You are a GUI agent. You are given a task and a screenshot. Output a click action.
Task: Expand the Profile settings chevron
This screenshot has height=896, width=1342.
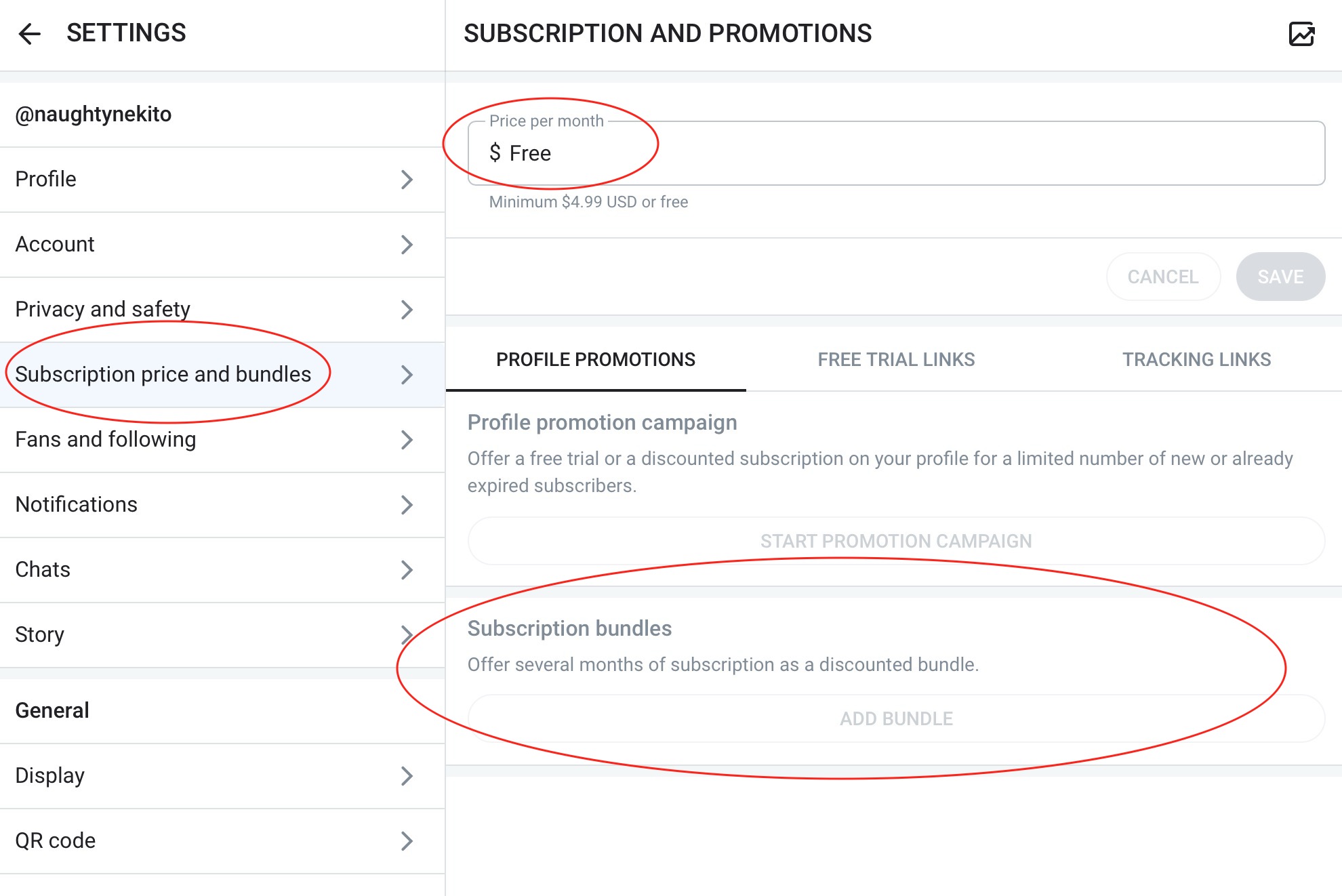pyautogui.click(x=407, y=180)
